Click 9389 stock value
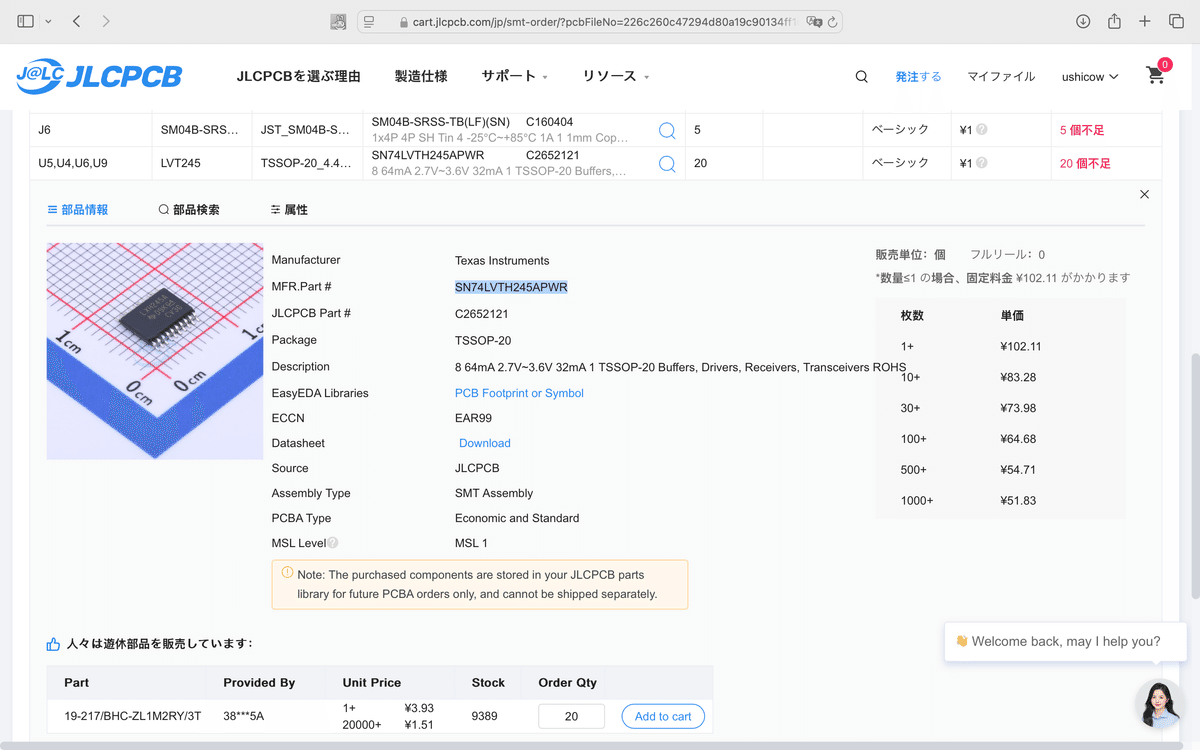The height and width of the screenshot is (750, 1200). point(485,716)
